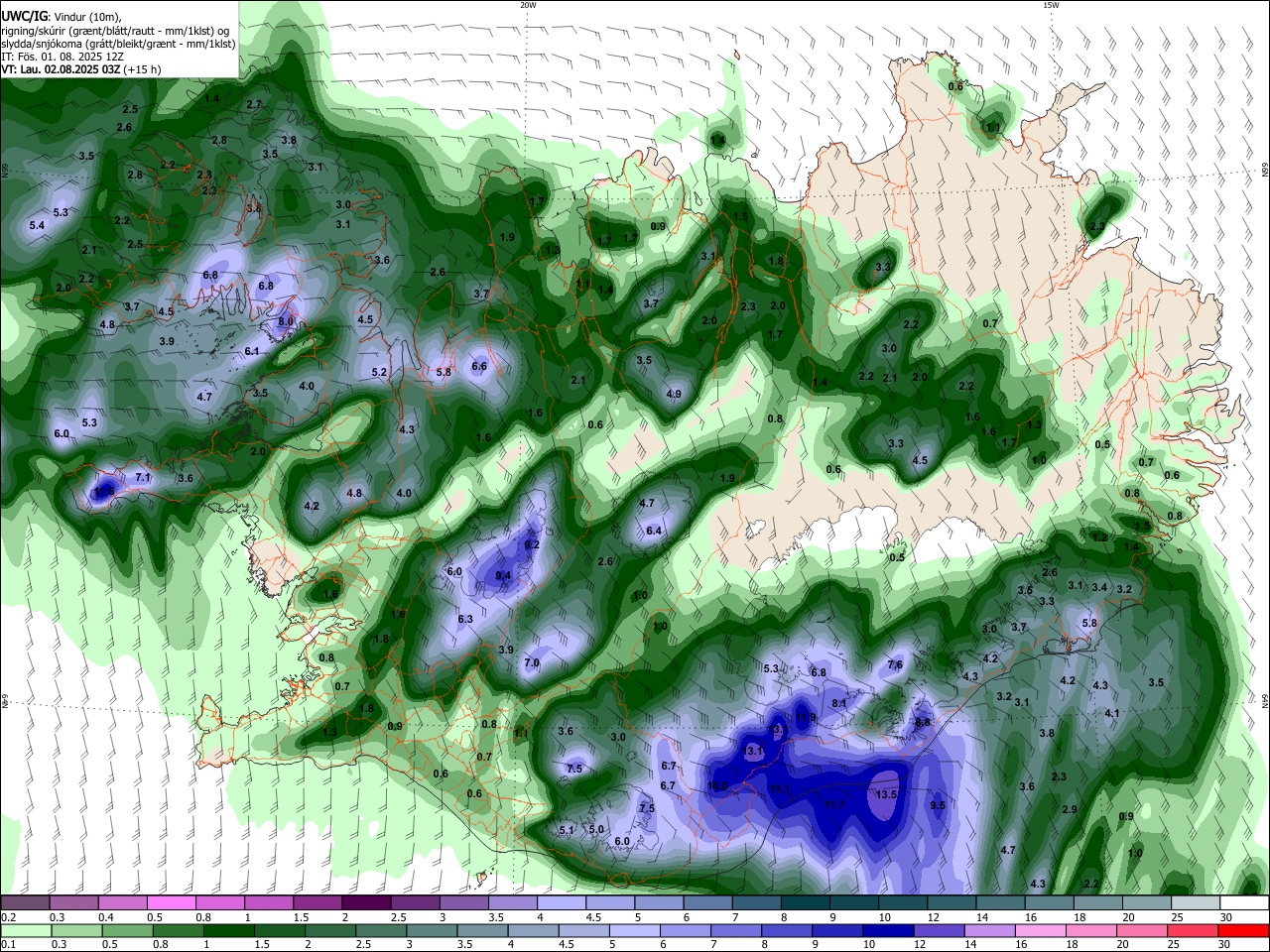Select the 7.0 precipitation value
Viewport: 1270px width, 952px height.
tap(531, 662)
